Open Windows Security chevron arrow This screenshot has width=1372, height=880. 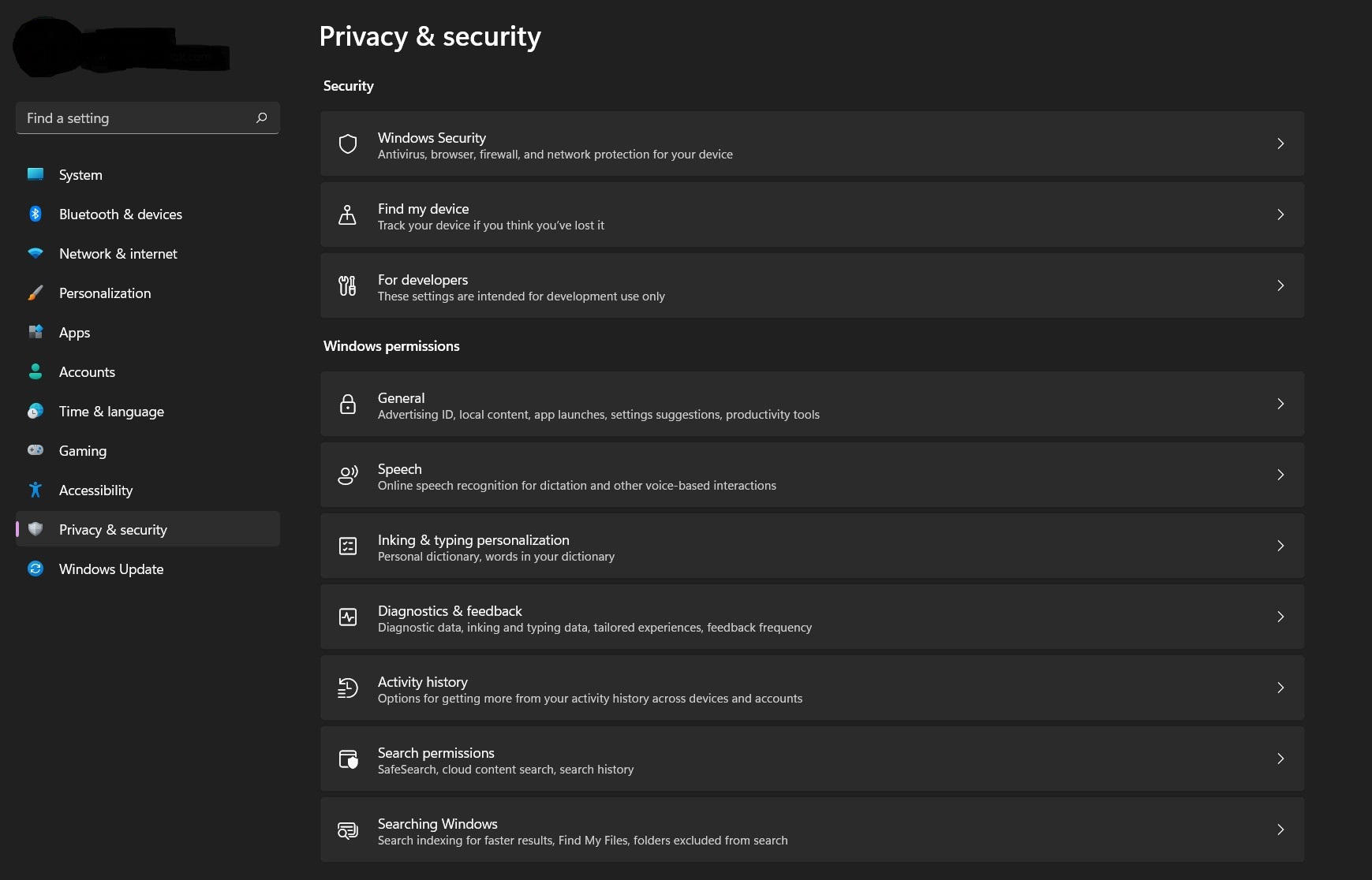coord(1280,144)
